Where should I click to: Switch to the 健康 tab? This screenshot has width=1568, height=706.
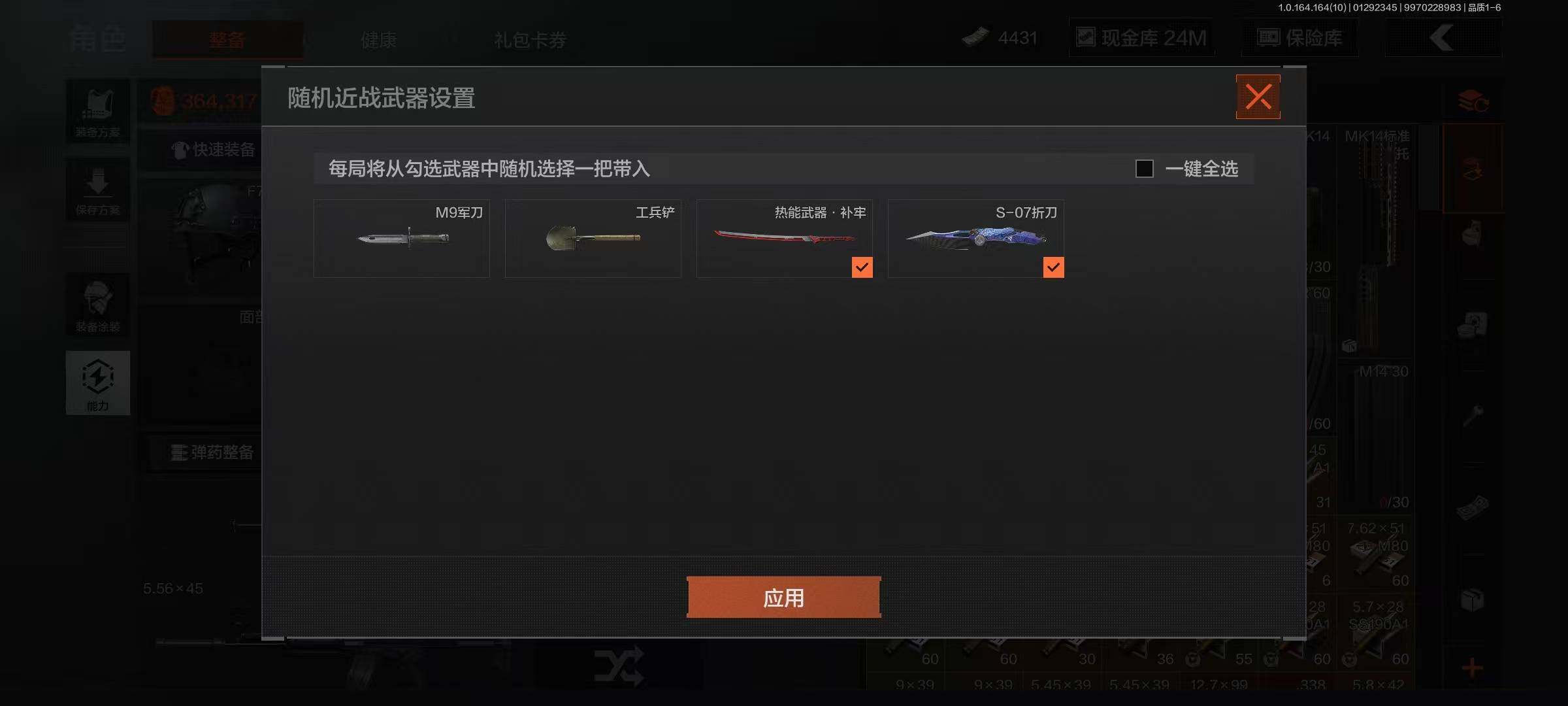(379, 40)
